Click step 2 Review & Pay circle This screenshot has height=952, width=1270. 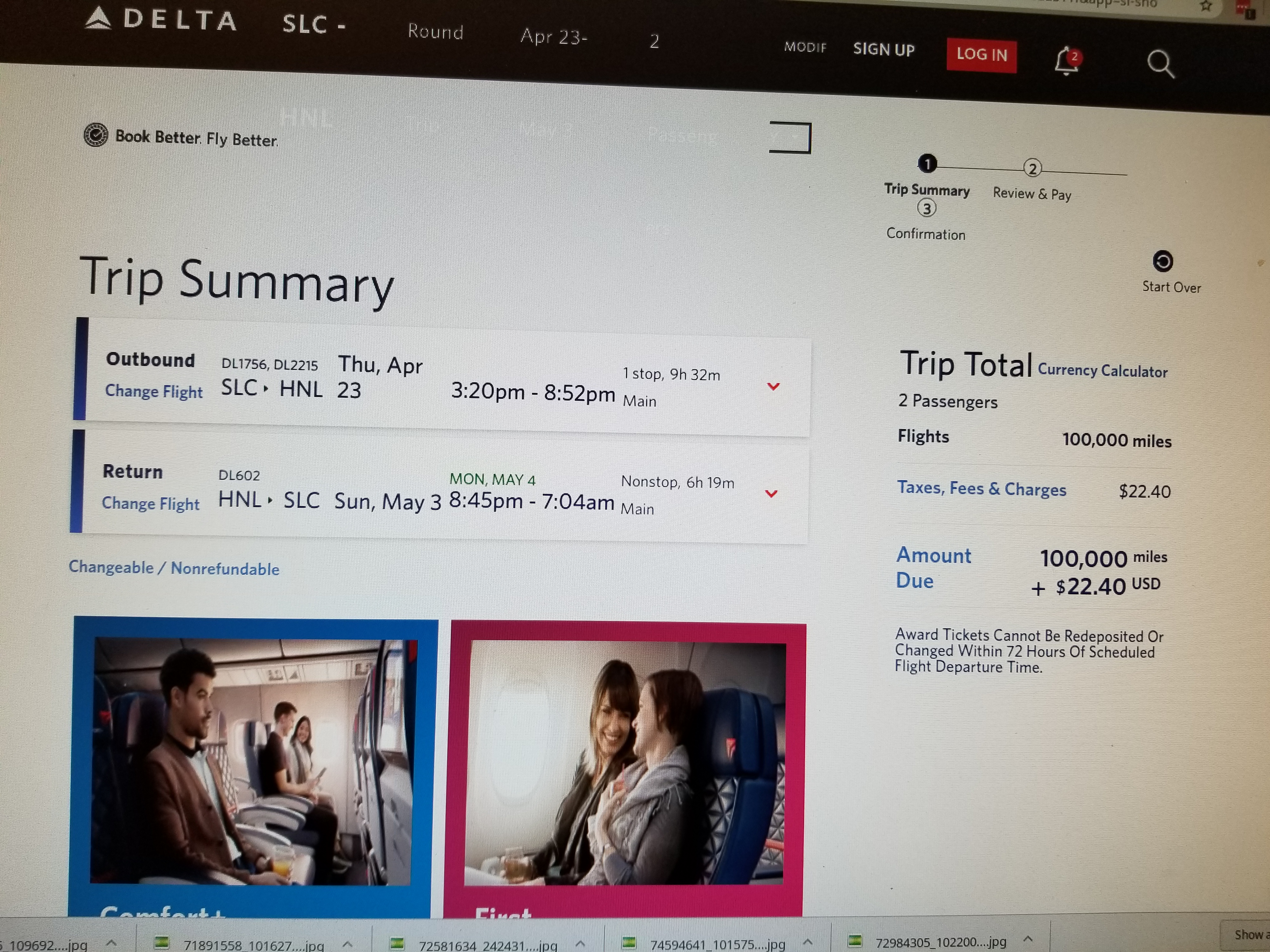click(1032, 168)
